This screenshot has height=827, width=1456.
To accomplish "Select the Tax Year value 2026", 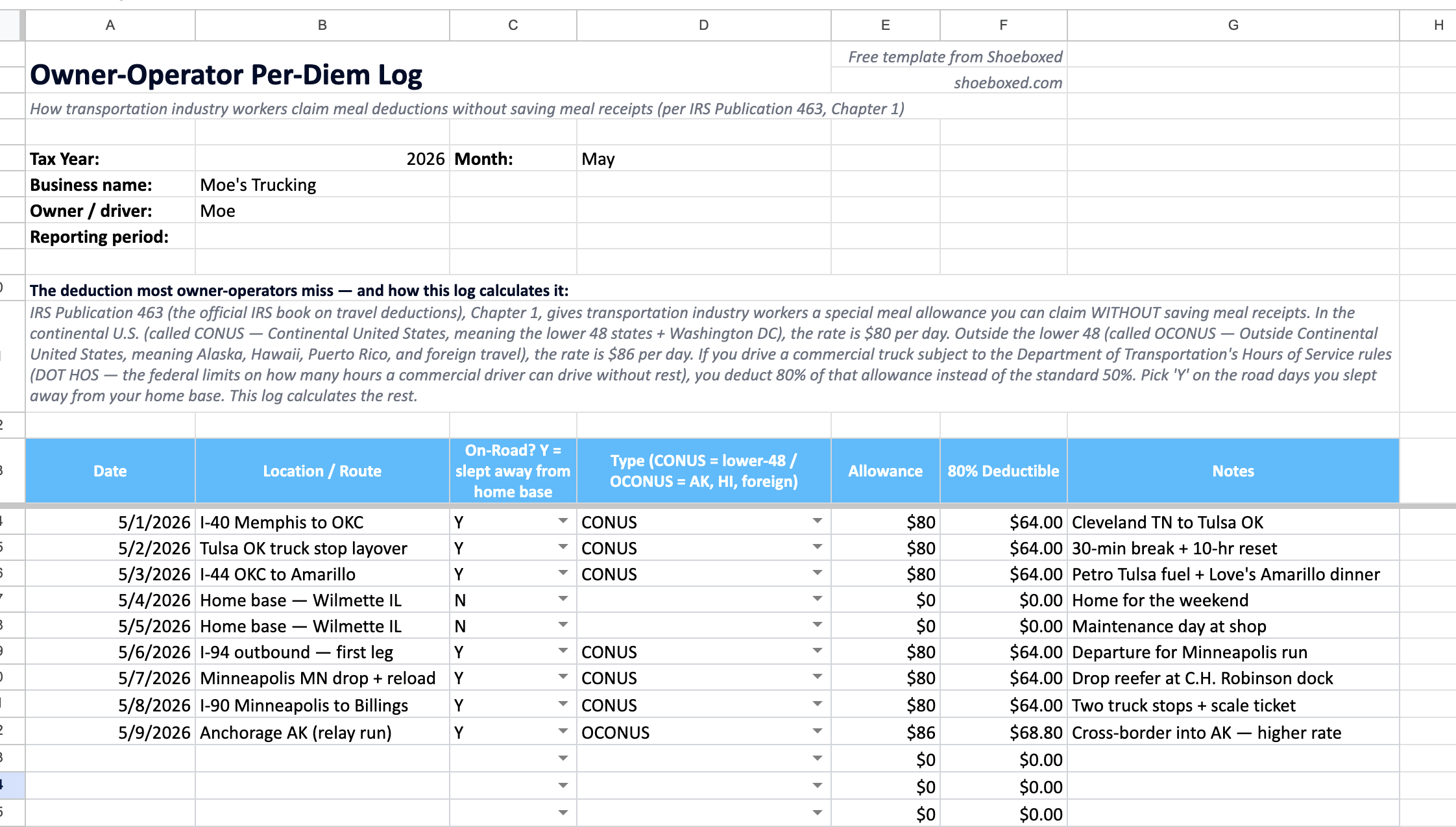I will pyautogui.click(x=322, y=158).
